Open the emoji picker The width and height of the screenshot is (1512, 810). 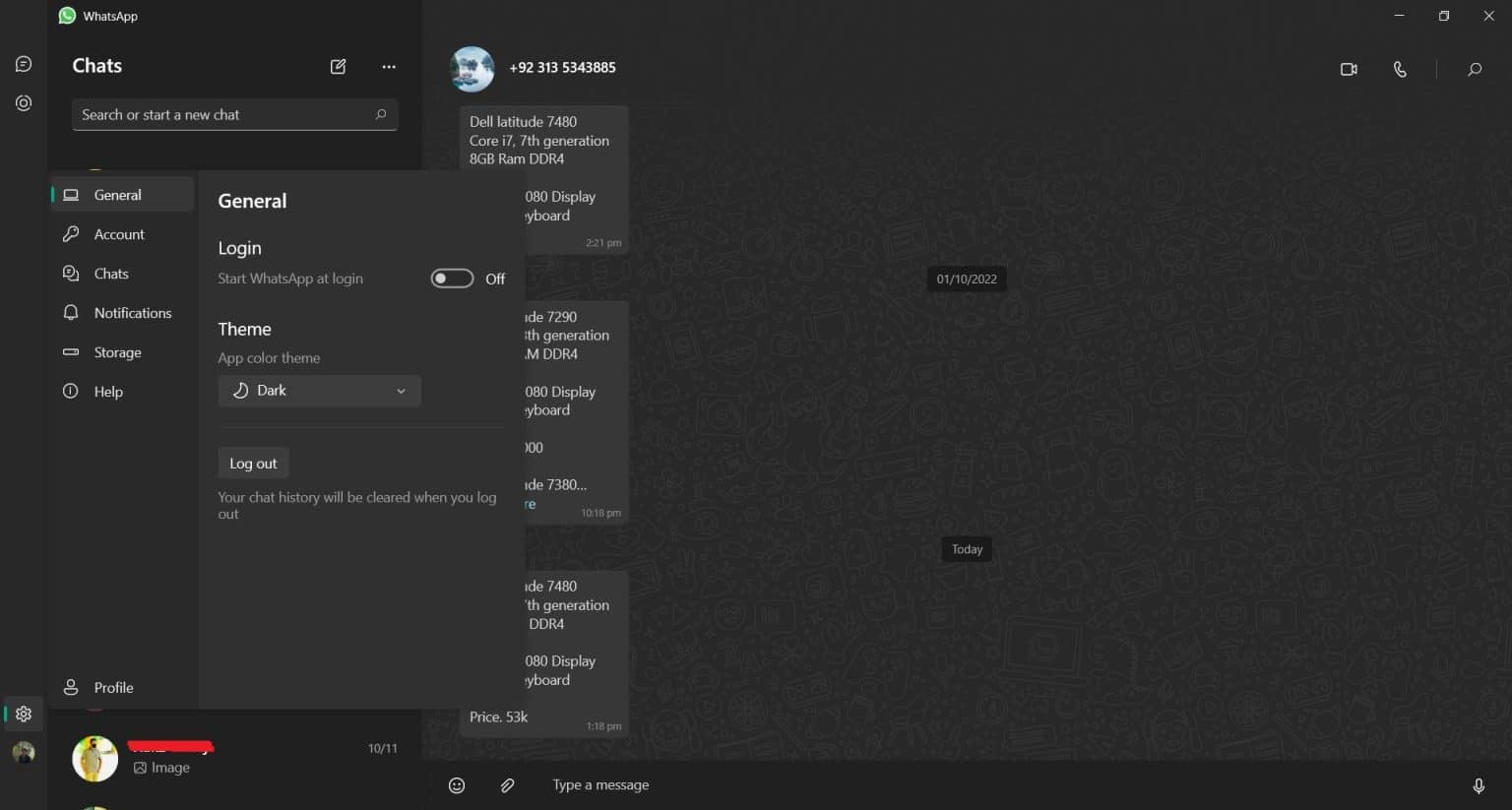point(457,785)
